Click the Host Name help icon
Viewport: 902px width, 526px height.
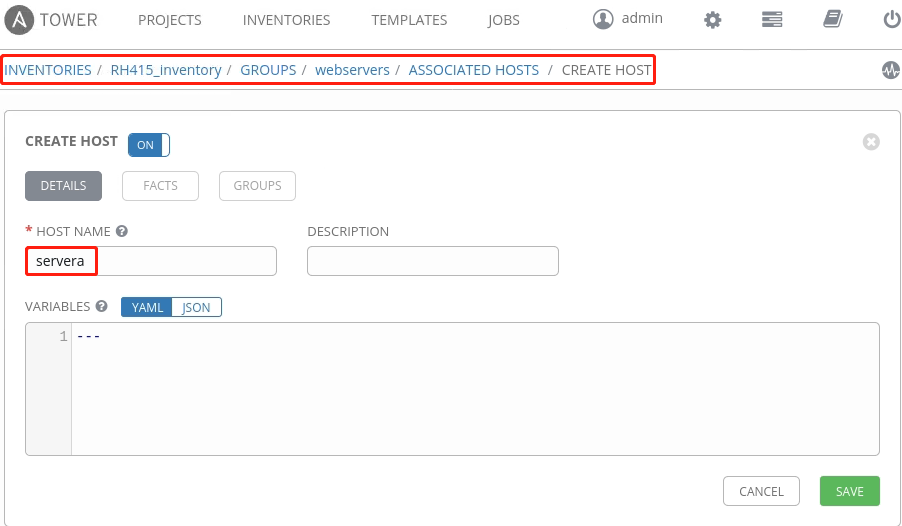122,231
